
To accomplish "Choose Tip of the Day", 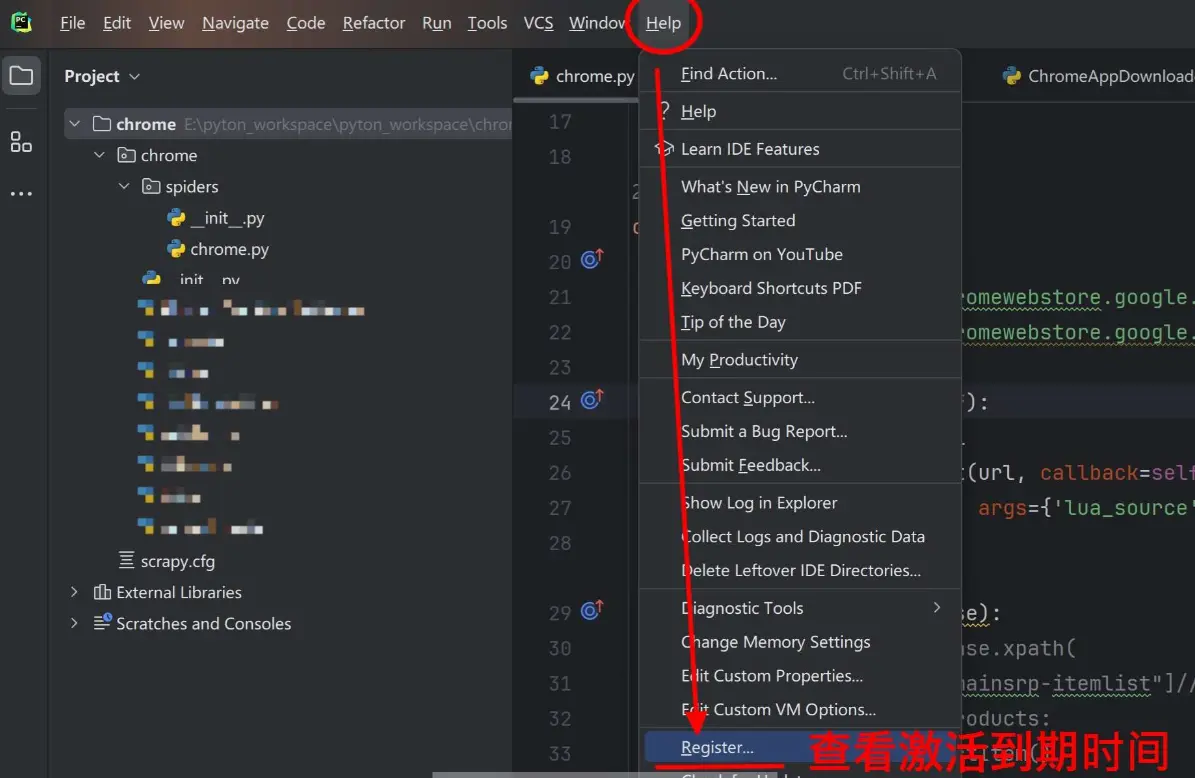I will pyautogui.click(x=800, y=322).
